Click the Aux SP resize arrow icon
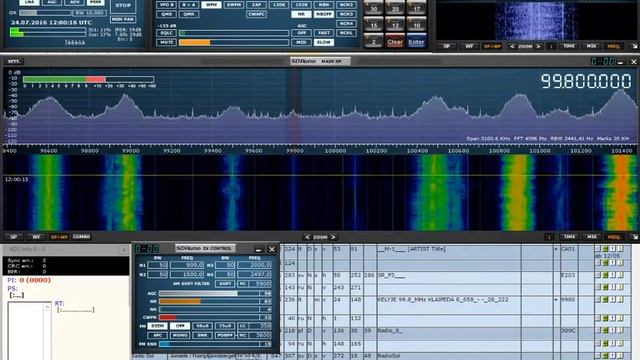 point(635,46)
